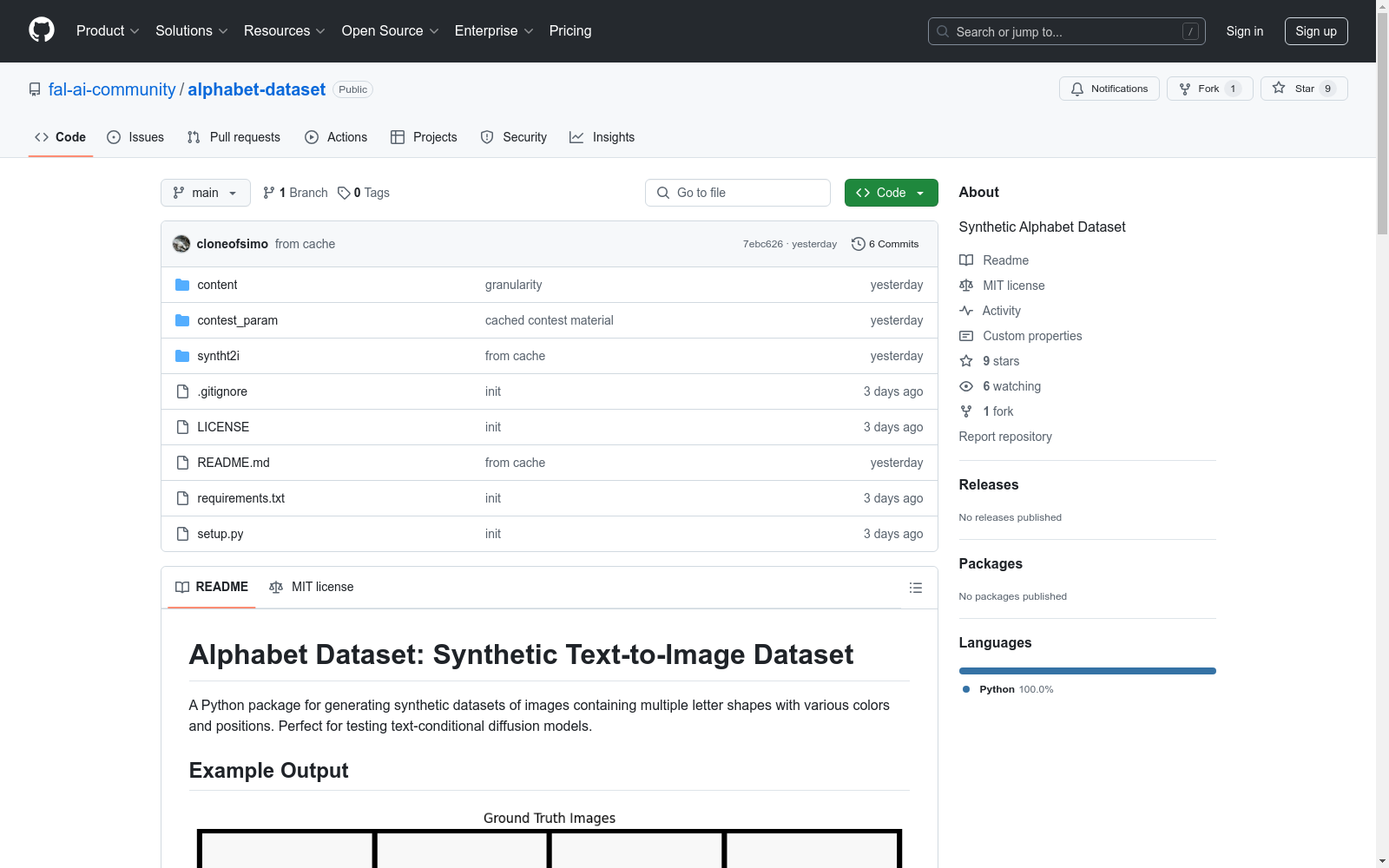Open the Releases heading link
Image resolution: width=1389 pixels, height=868 pixels.
tap(989, 484)
